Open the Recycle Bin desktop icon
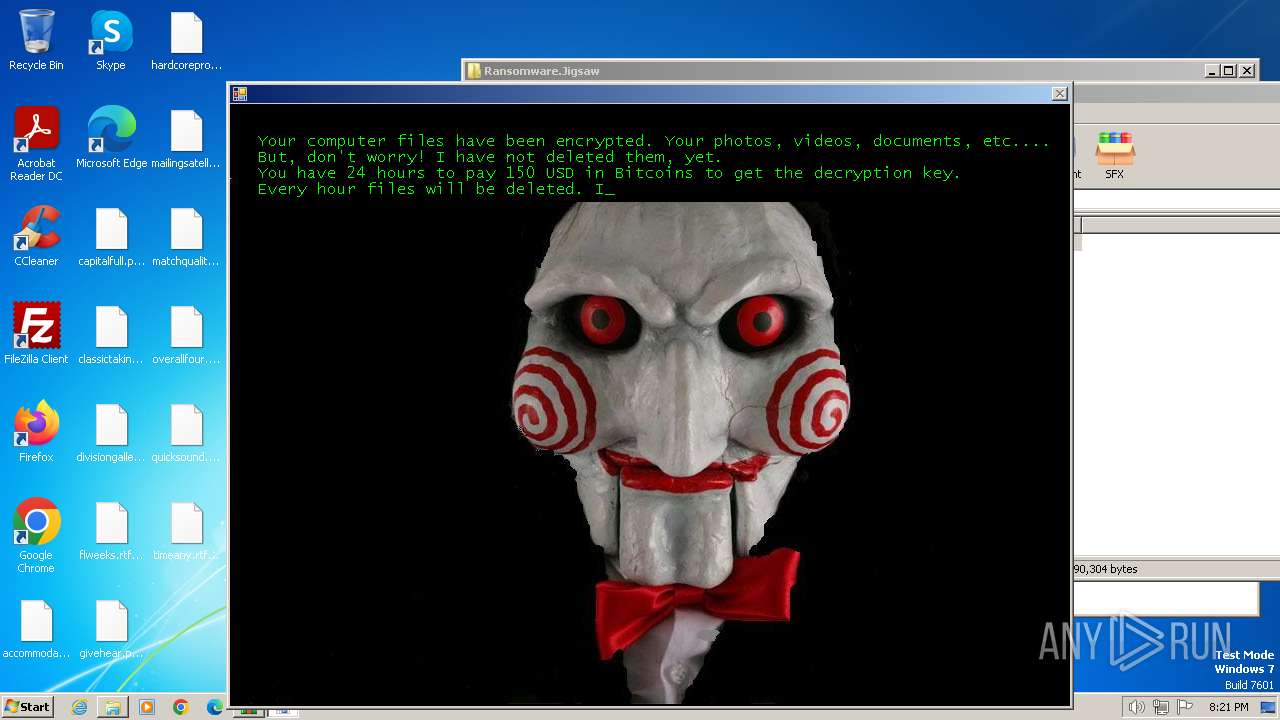The image size is (1280, 720). [36, 41]
